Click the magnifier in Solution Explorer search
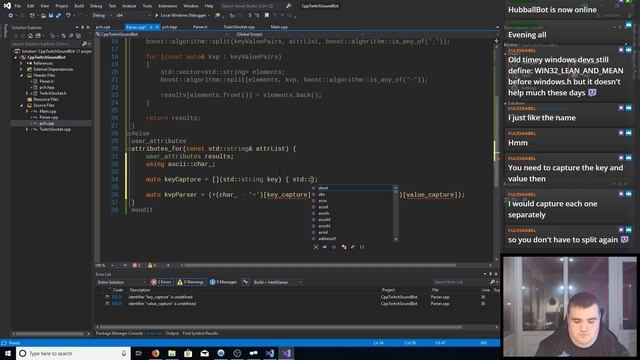Viewport: 640px width, 360px height. pyautogui.click(x=84, y=44)
